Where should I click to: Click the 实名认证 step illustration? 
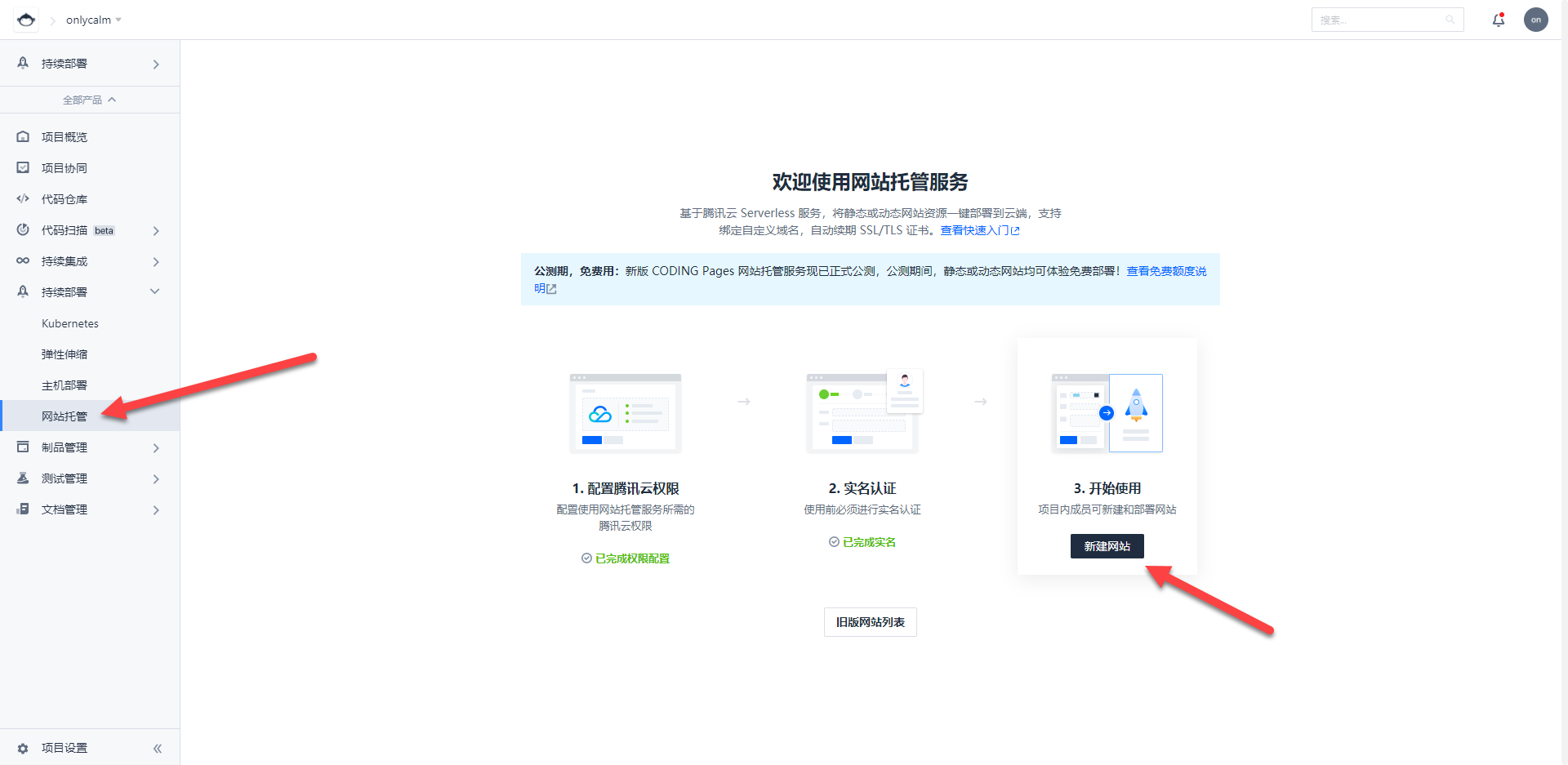click(x=864, y=411)
